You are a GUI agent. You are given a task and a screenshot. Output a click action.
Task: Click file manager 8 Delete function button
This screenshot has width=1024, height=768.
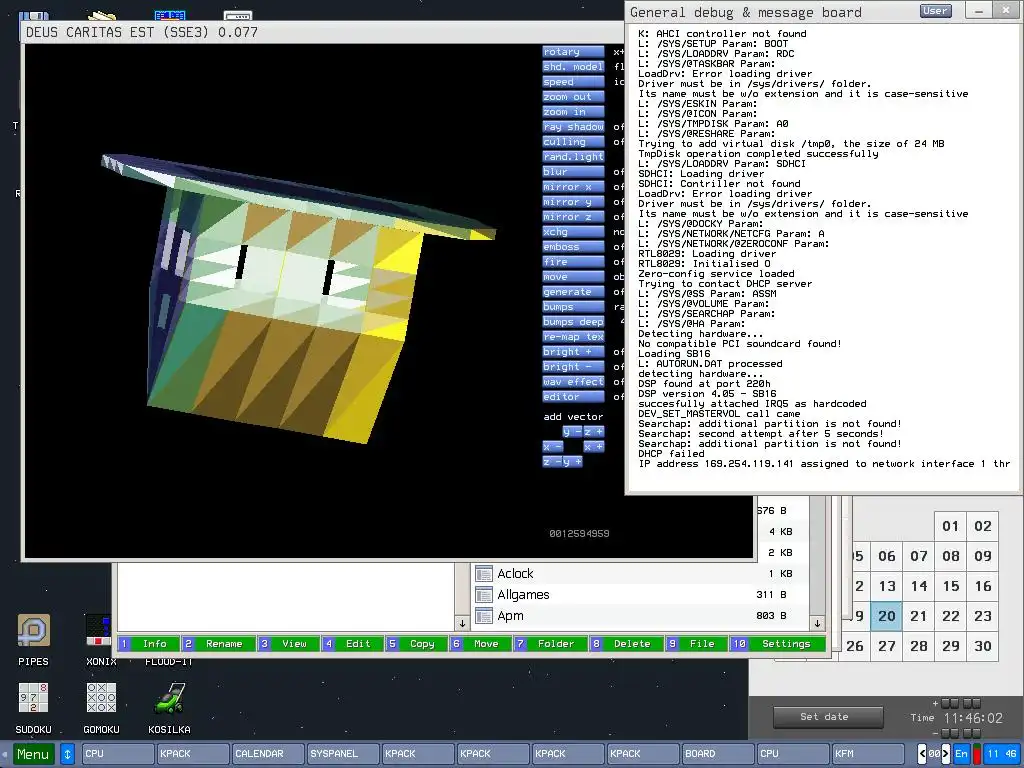[x=626, y=644]
